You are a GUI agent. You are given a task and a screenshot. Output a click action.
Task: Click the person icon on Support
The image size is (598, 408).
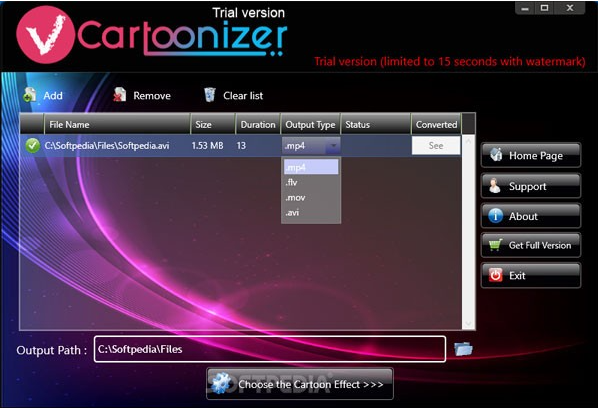(x=495, y=186)
